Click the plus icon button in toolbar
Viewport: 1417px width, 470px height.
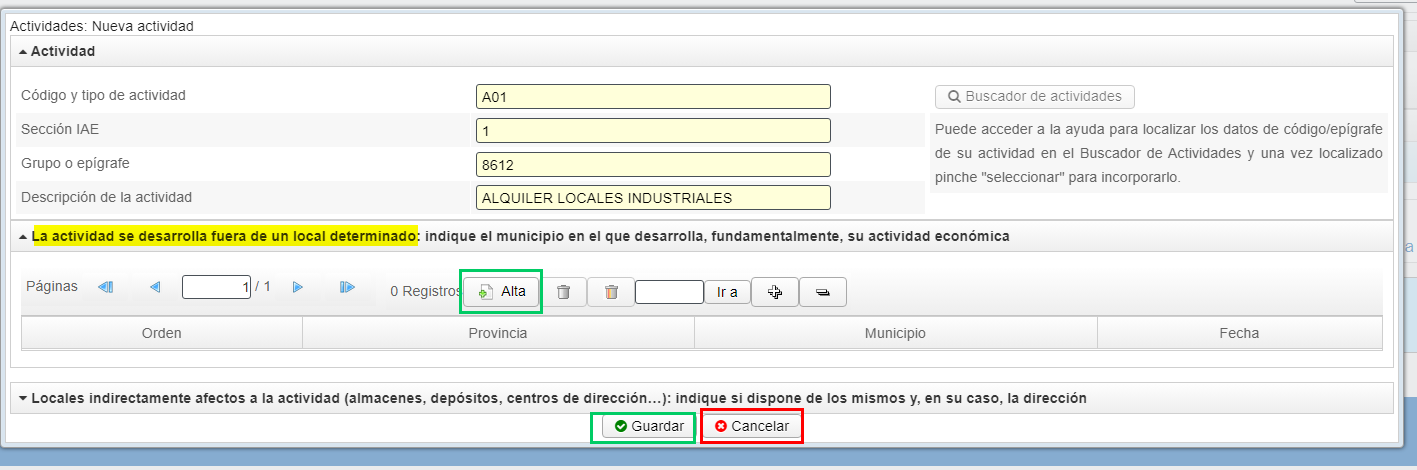click(773, 292)
